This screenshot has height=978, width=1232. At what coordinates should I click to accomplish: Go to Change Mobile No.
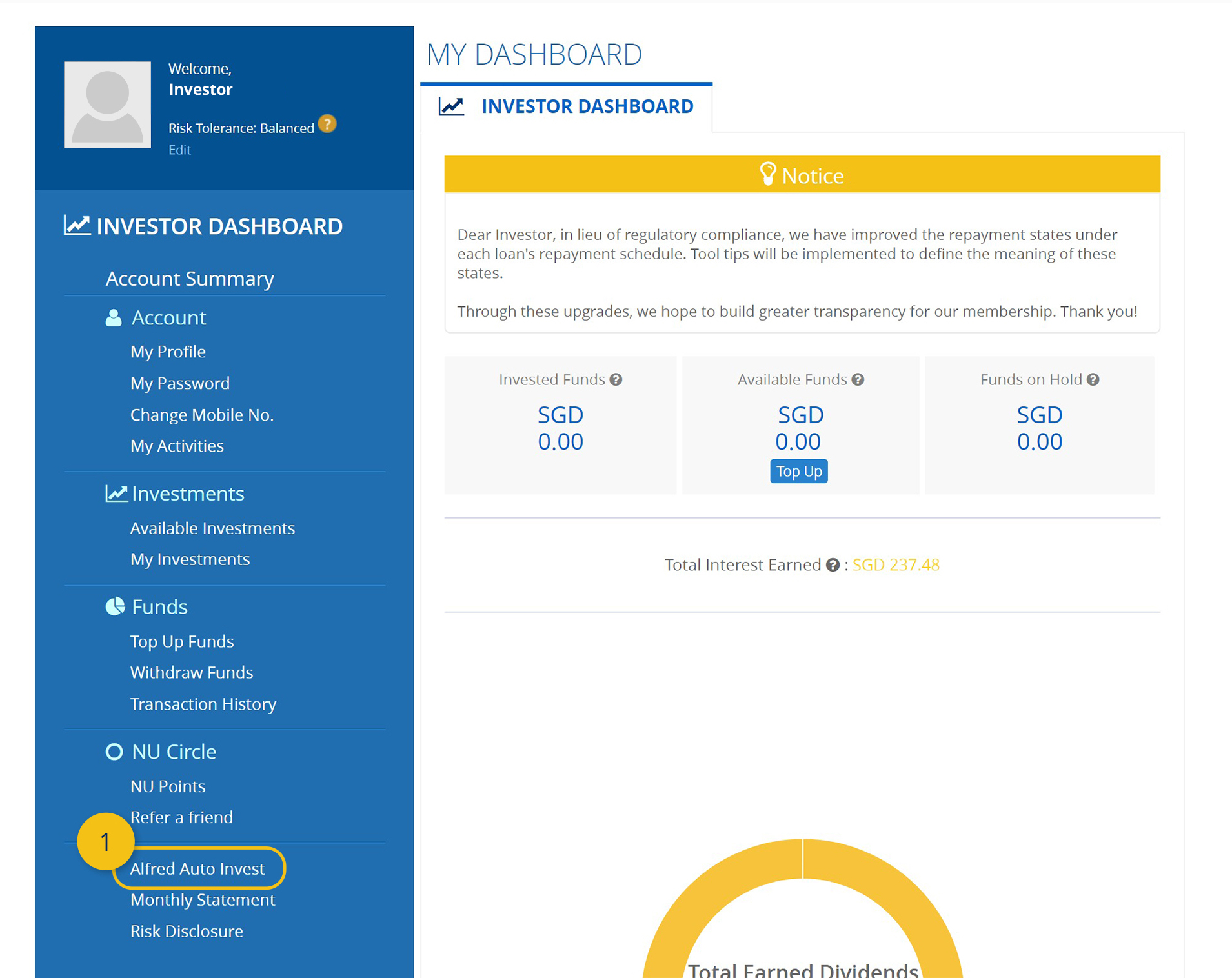click(202, 415)
